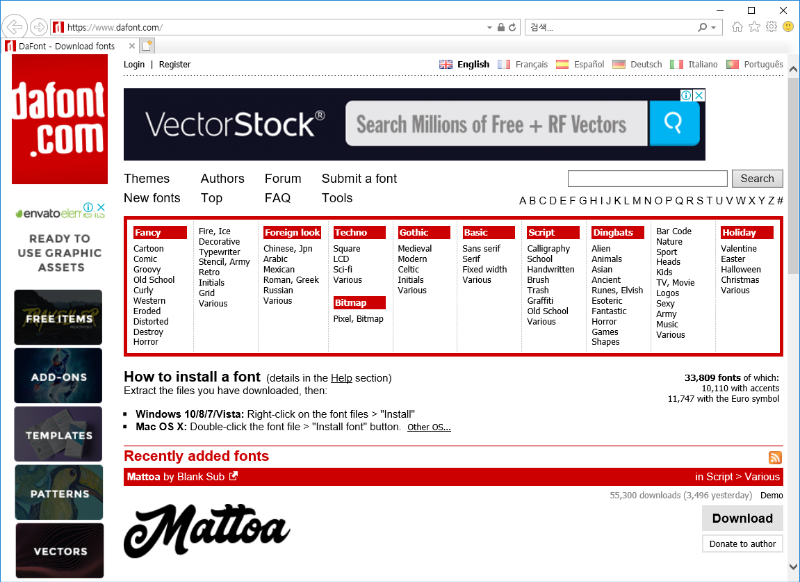
Task: Open the Calligraphy font category
Action: [548, 248]
